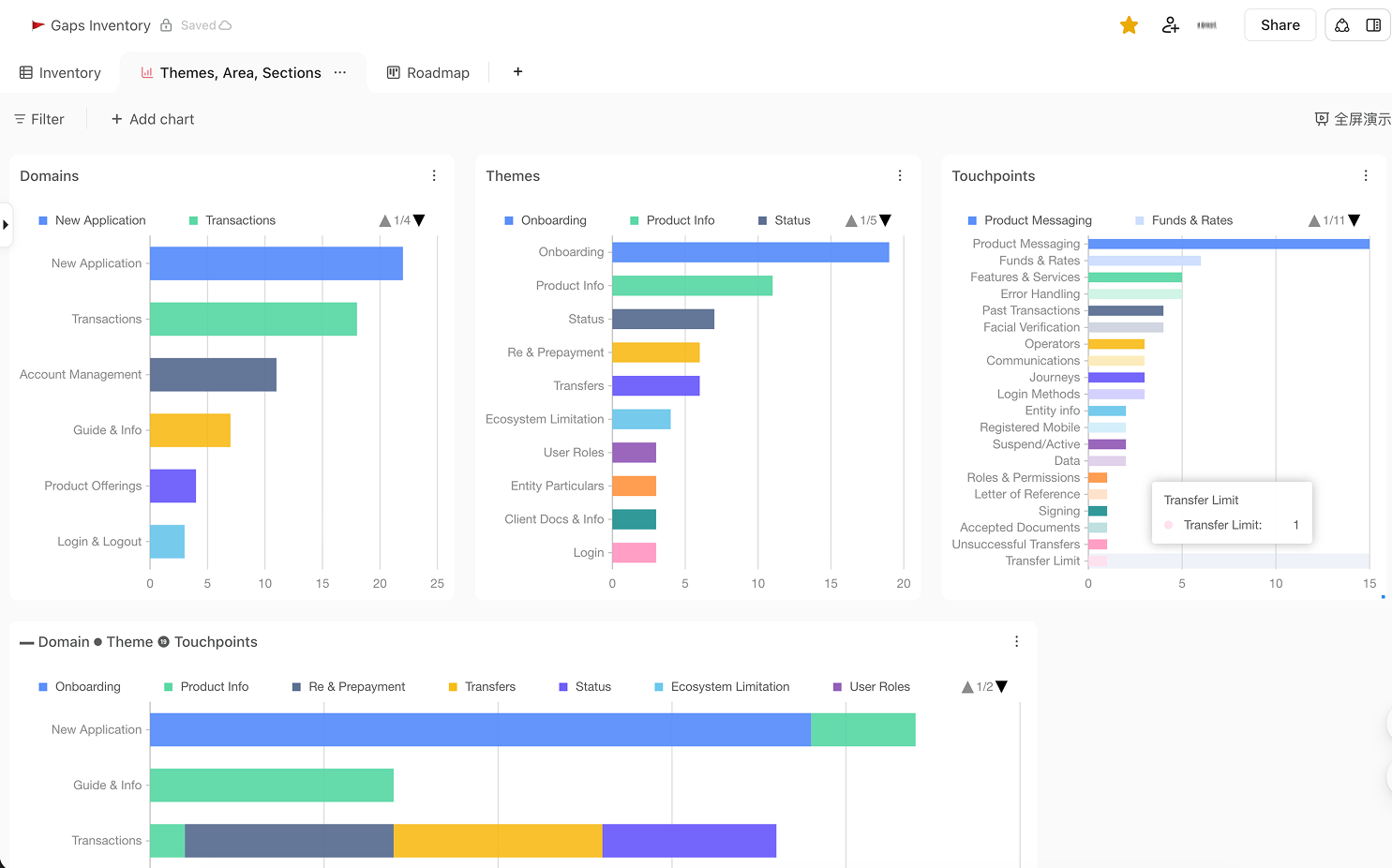Click the lock icon beside Gaps Inventory
This screenshot has height=868, width=1392.
point(166,25)
